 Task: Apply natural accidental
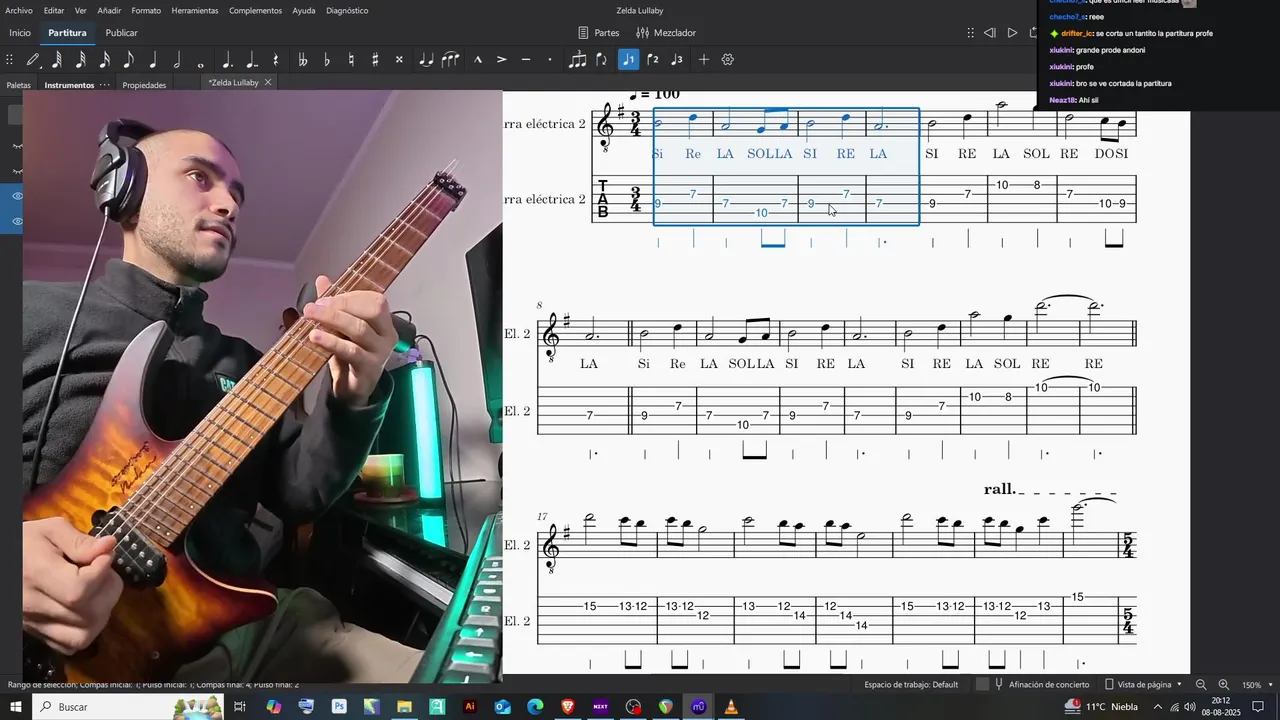pos(351,60)
